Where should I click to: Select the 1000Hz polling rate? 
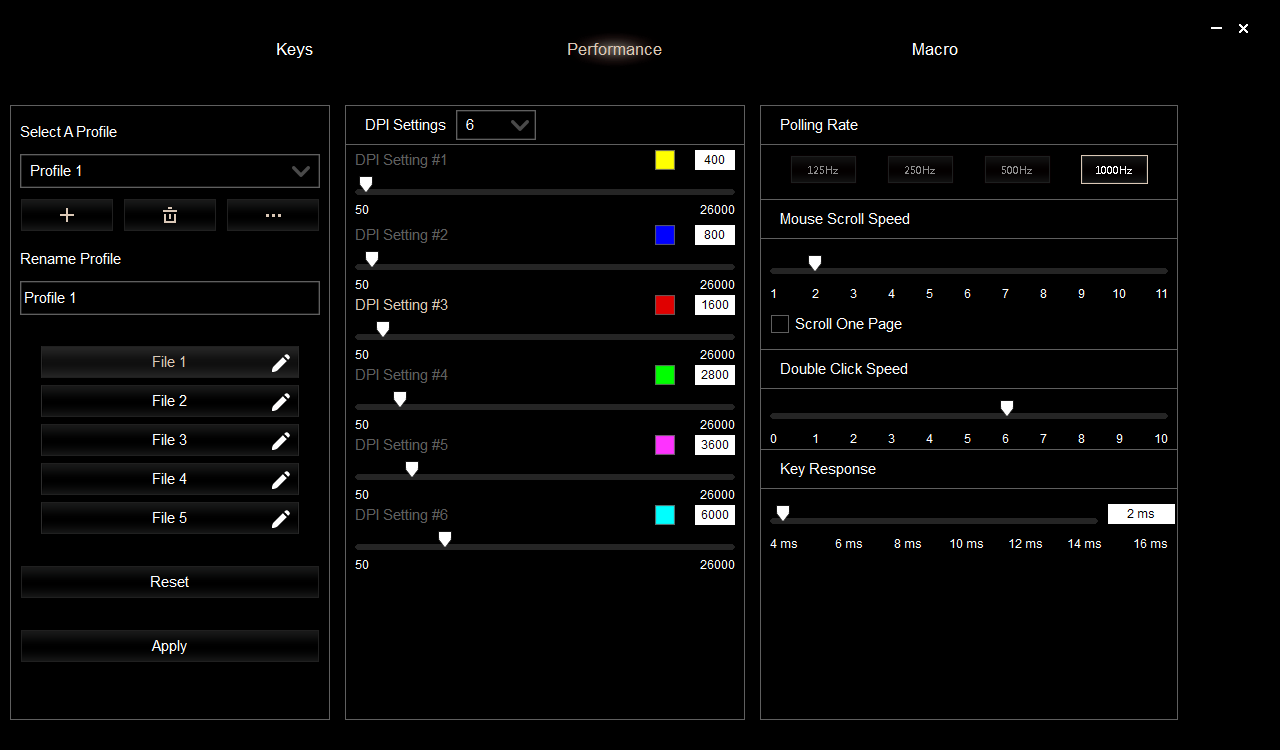point(1114,170)
